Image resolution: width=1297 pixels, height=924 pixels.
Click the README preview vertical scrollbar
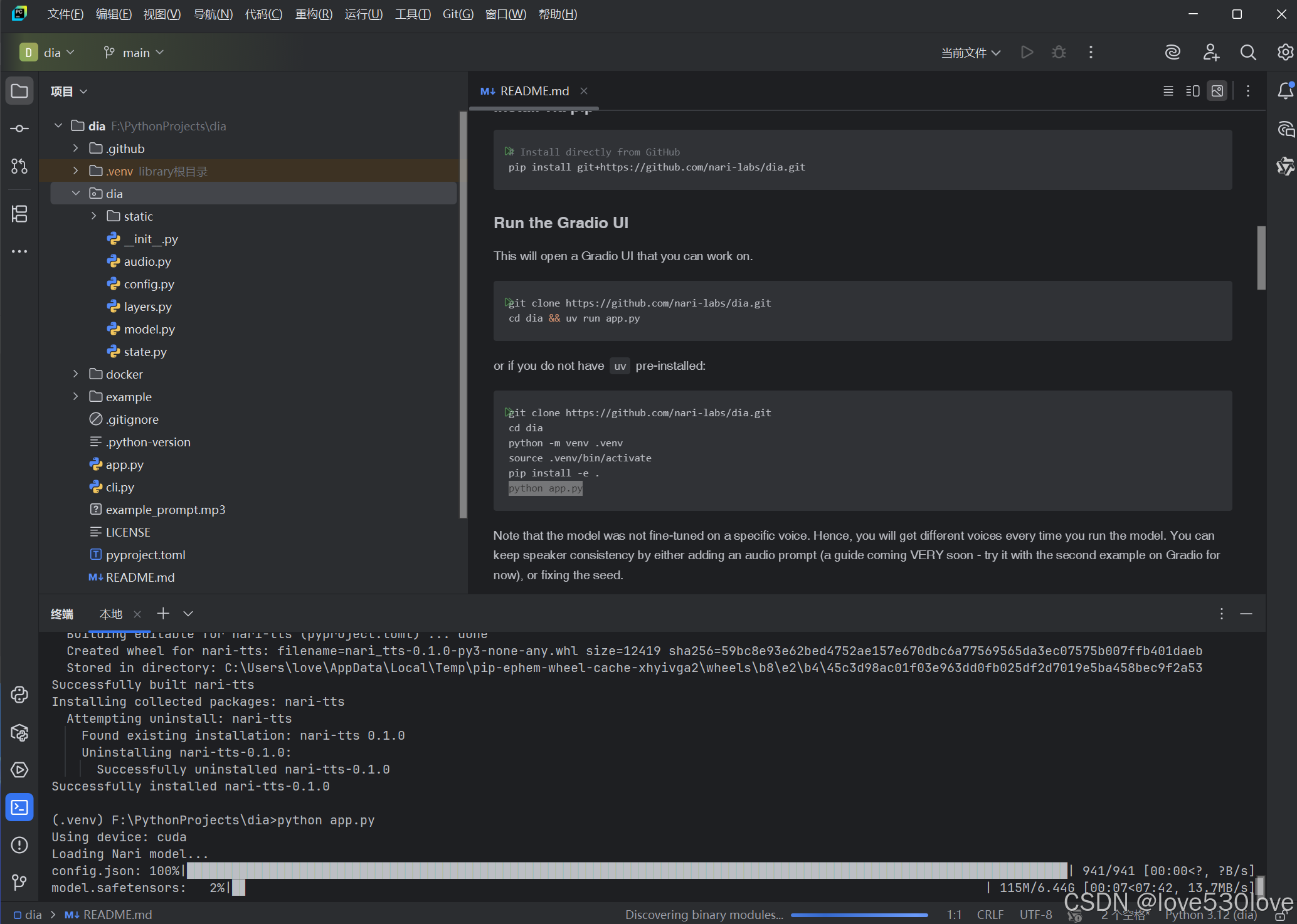(x=1261, y=258)
